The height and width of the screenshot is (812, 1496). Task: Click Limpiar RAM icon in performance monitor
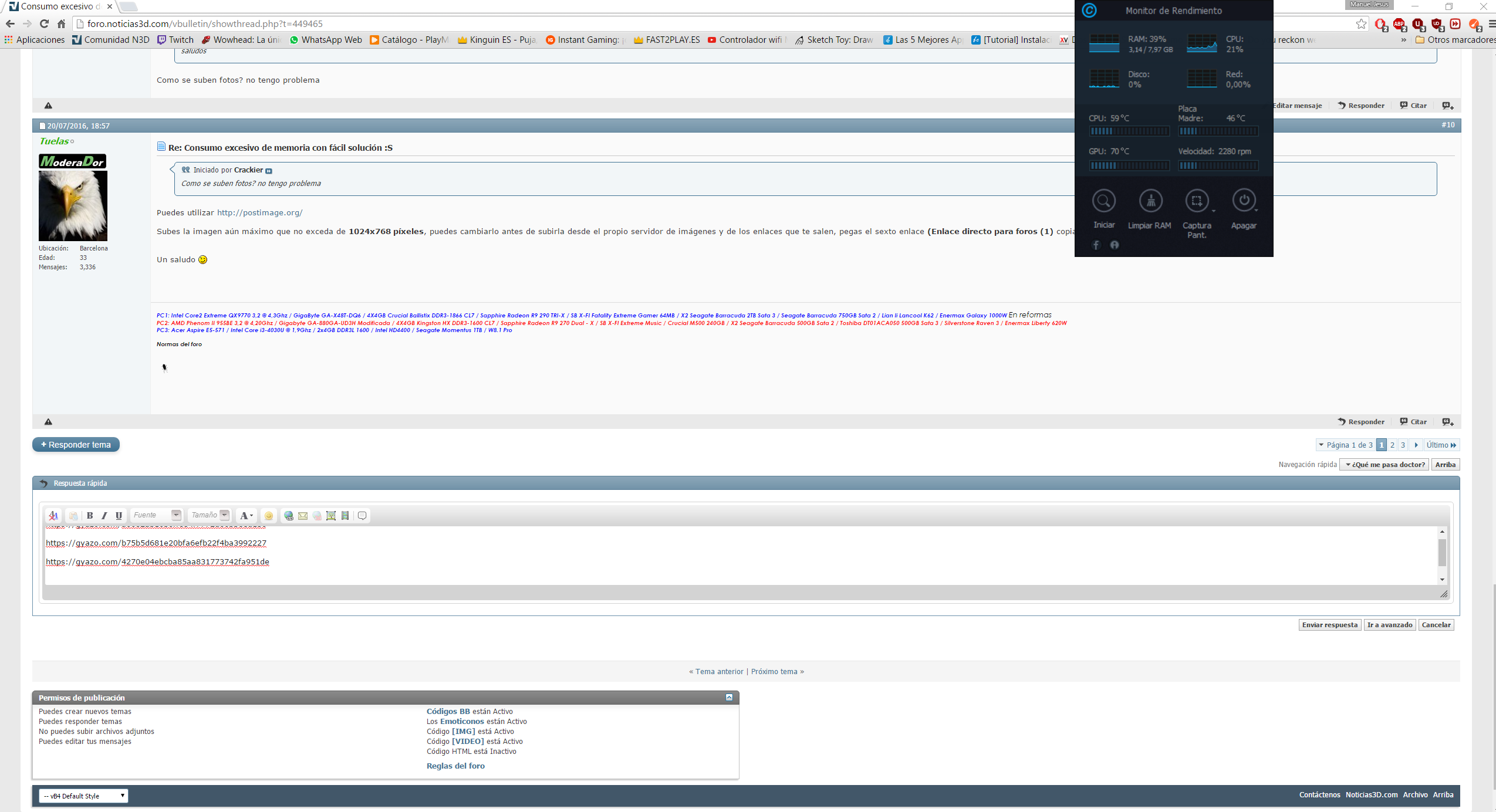click(x=1150, y=201)
